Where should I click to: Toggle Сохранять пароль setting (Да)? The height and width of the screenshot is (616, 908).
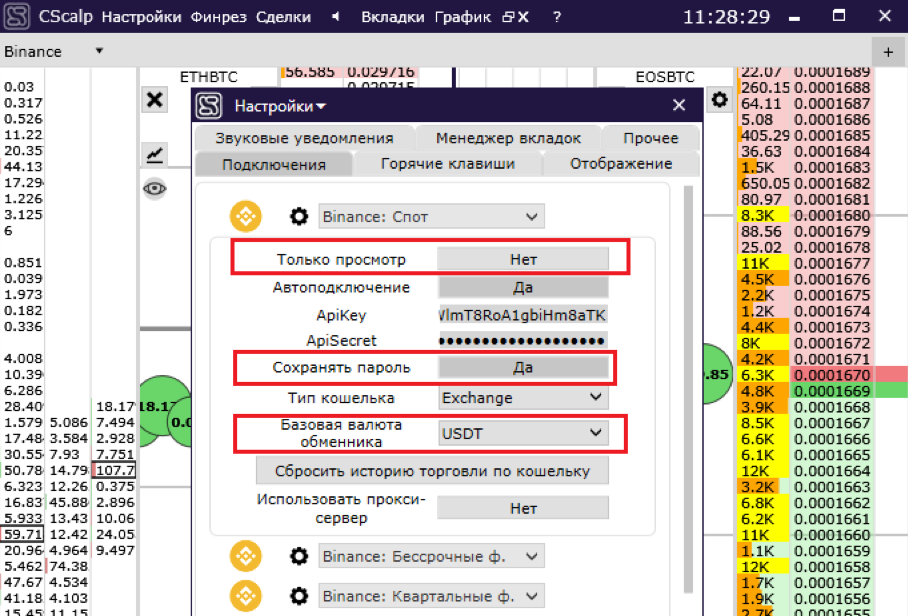click(523, 368)
